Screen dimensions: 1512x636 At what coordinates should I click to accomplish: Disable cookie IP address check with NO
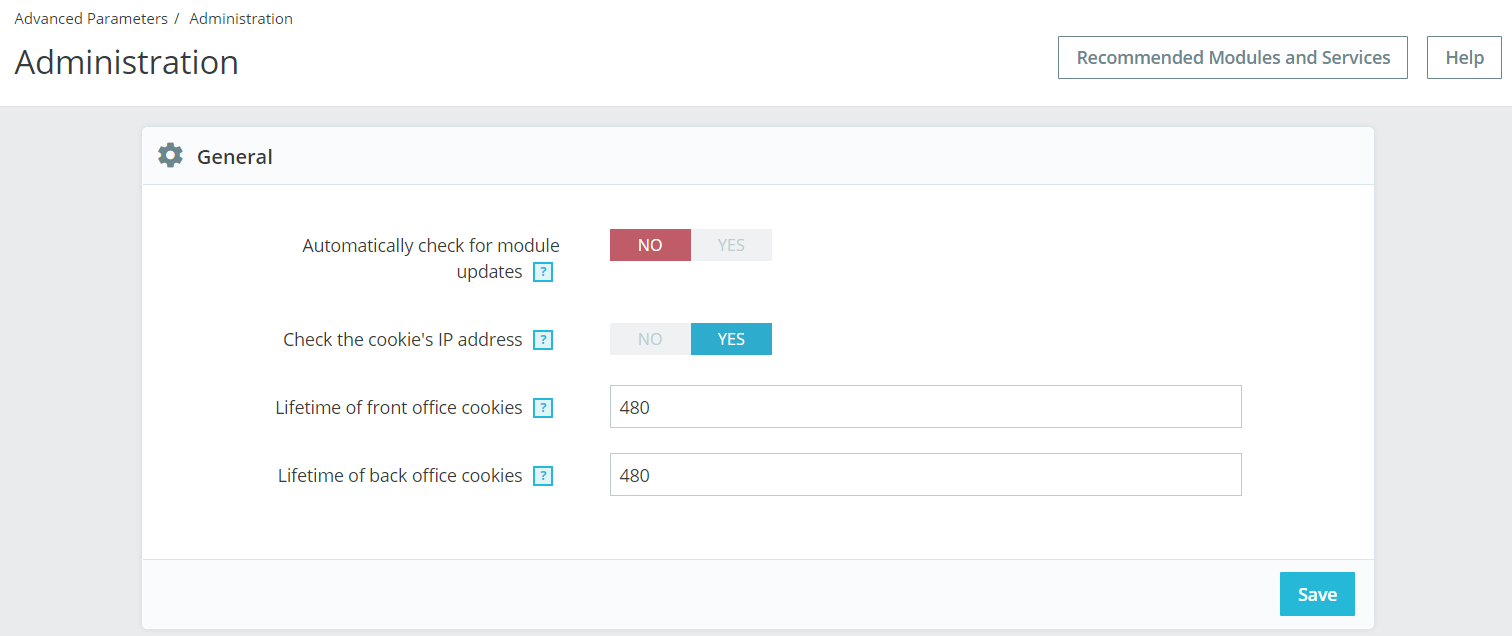pyautogui.click(x=650, y=339)
